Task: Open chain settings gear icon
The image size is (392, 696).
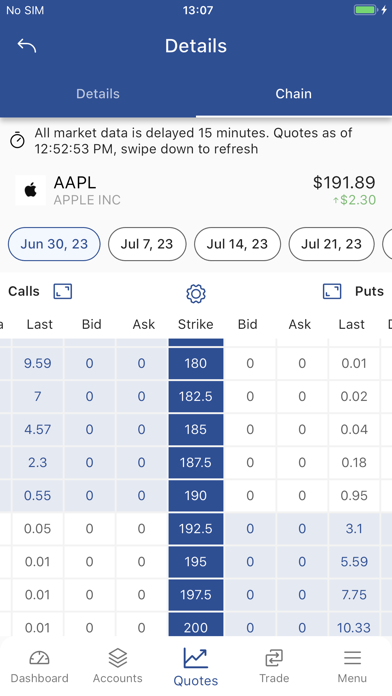Action: pyautogui.click(x=196, y=293)
